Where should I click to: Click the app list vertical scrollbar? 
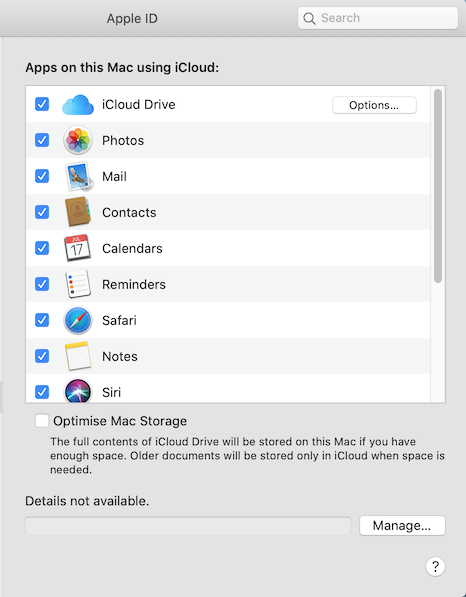pyautogui.click(x=438, y=186)
